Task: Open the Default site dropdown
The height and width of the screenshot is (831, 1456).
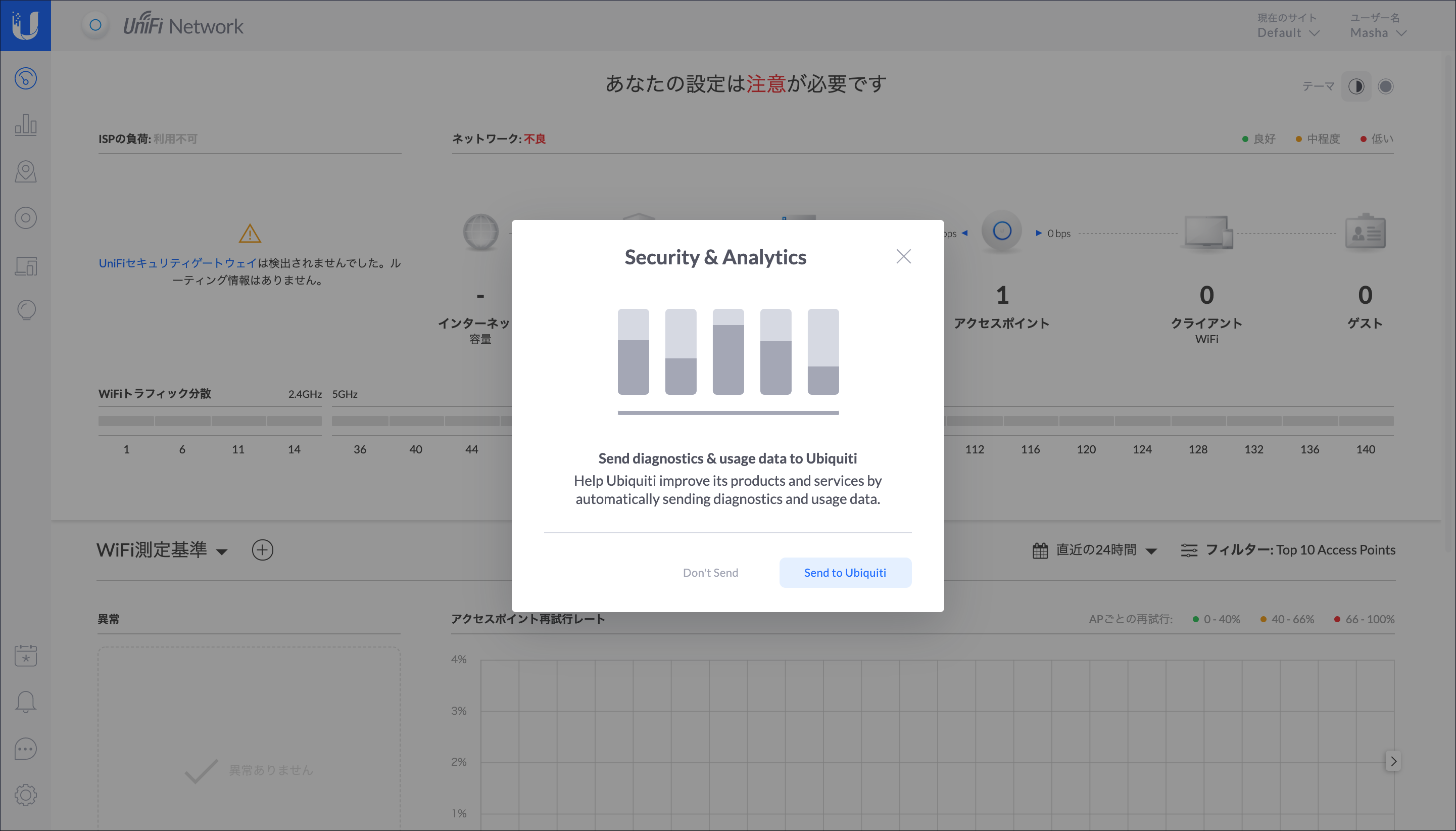Action: [1288, 32]
